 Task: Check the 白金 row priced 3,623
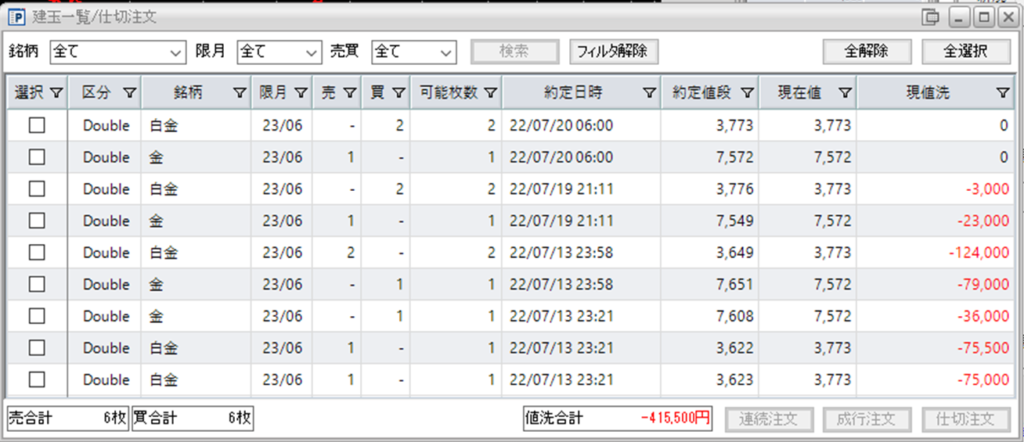[x=37, y=379]
